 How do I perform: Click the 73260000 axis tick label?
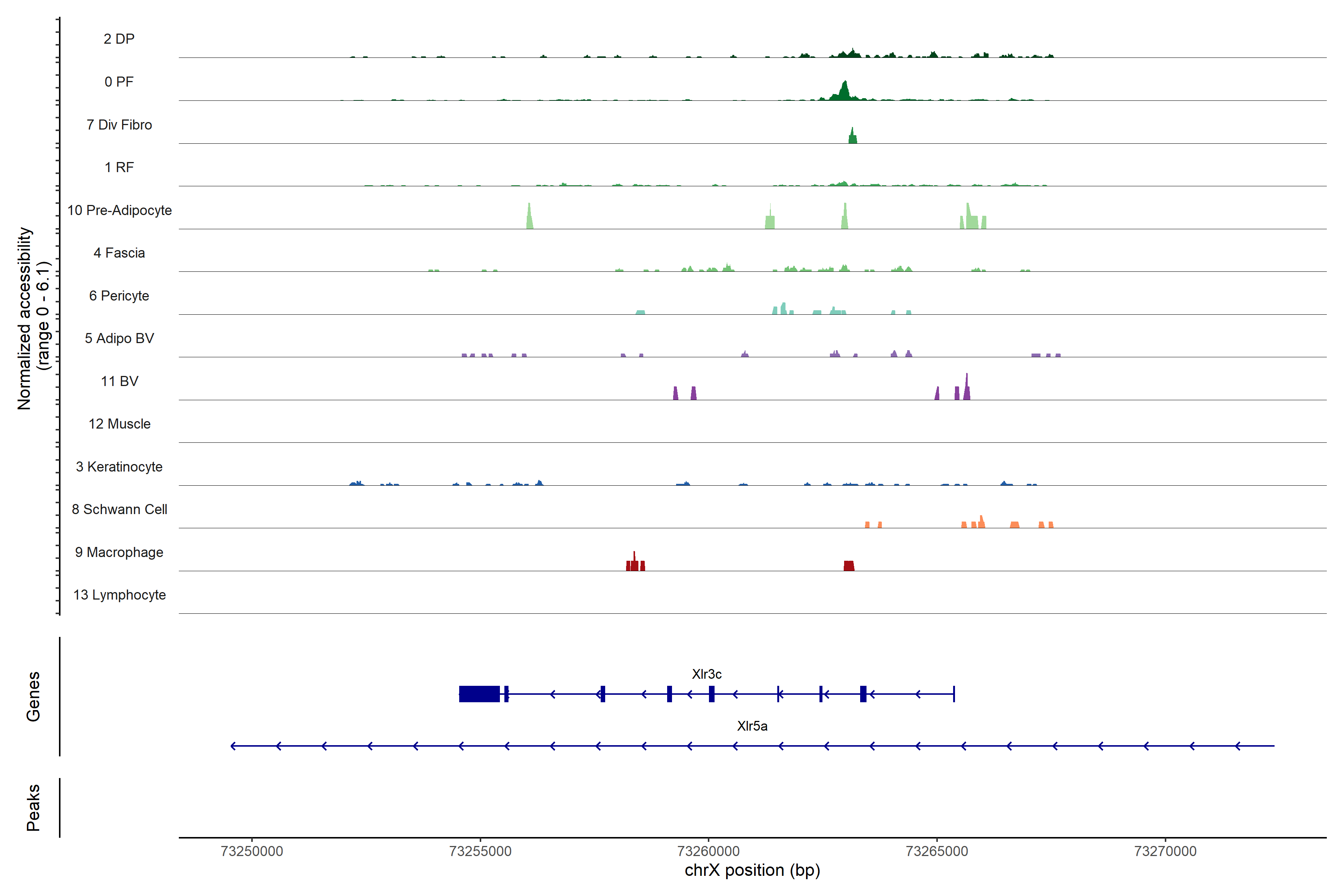point(709,852)
